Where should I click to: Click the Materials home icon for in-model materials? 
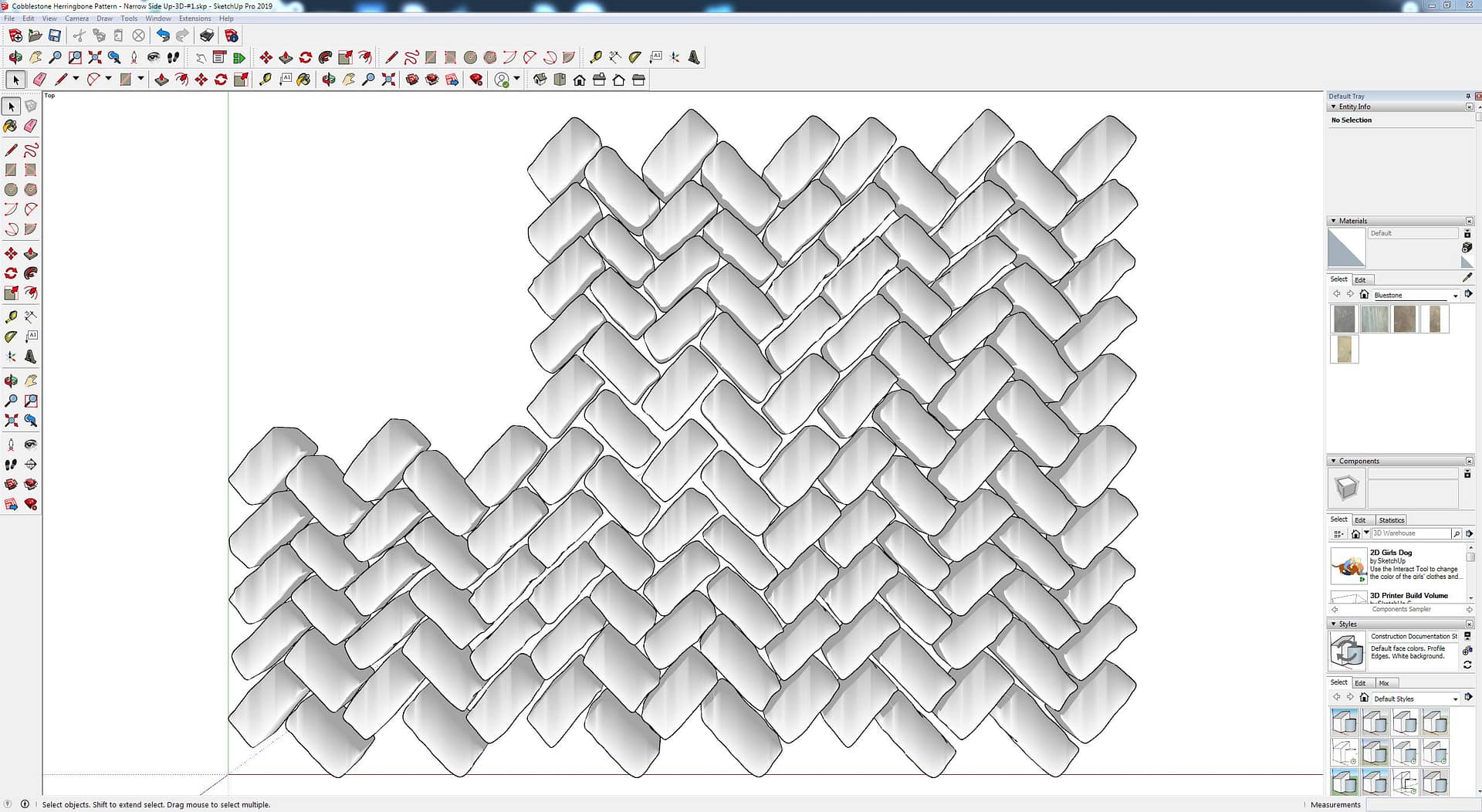coord(1364,295)
